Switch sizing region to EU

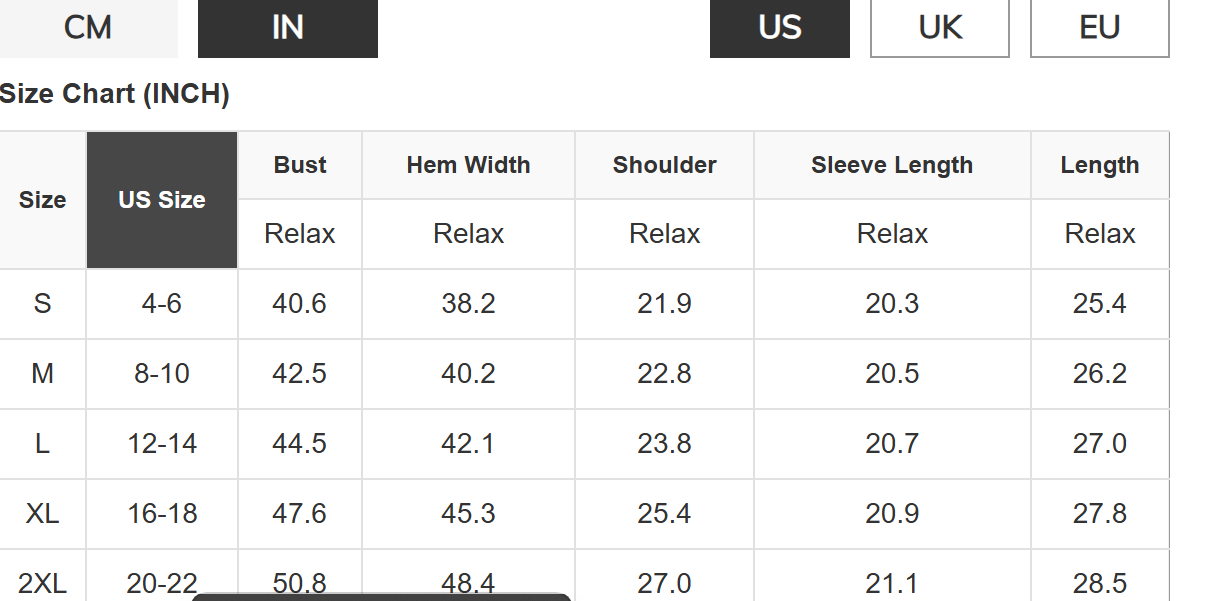click(1100, 28)
